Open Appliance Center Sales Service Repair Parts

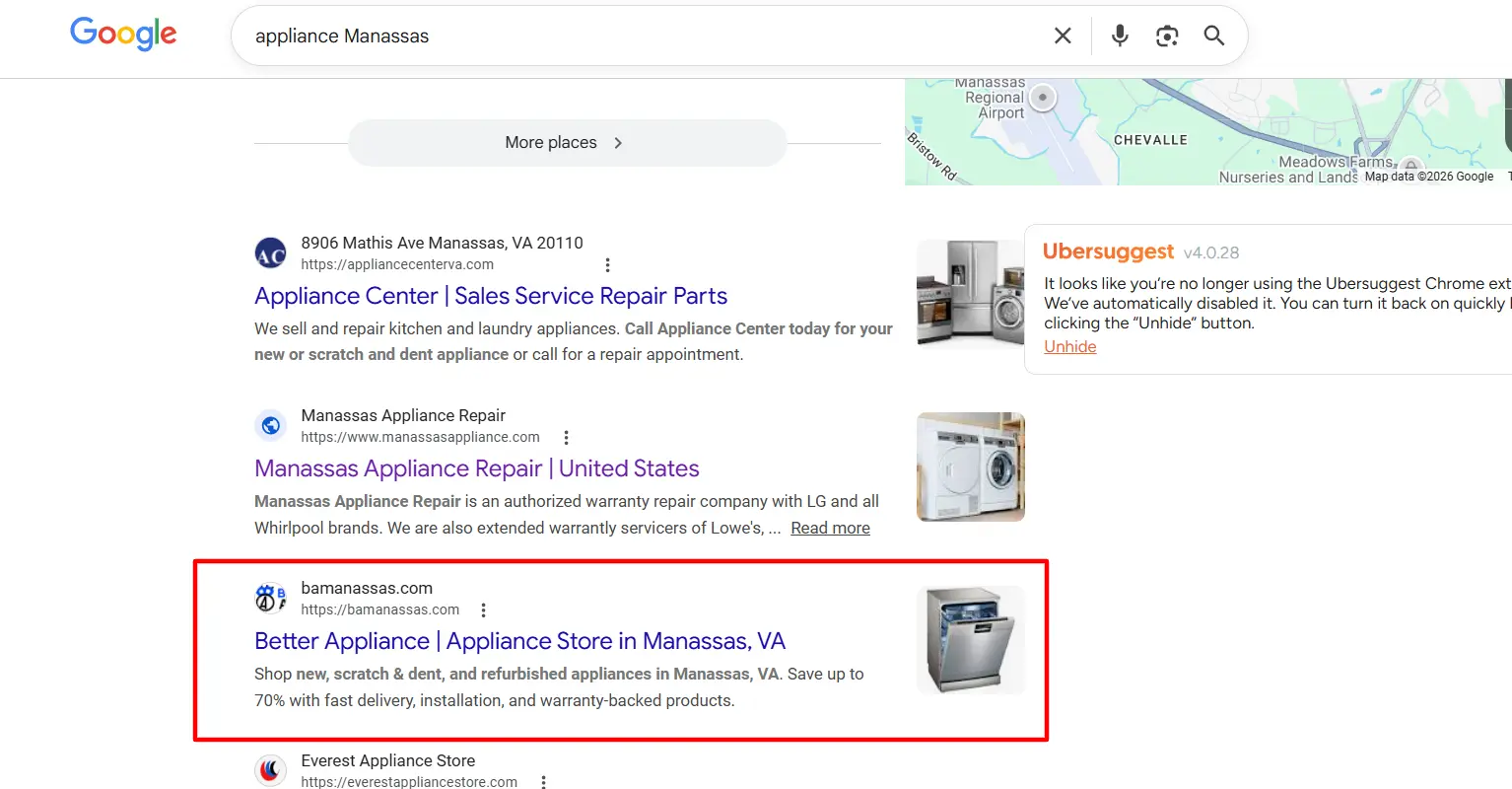point(491,296)
